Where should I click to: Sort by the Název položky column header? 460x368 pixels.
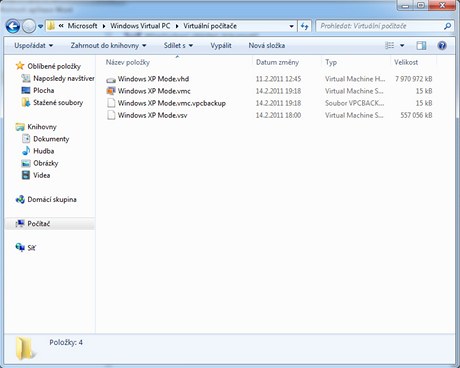[128, 62]
